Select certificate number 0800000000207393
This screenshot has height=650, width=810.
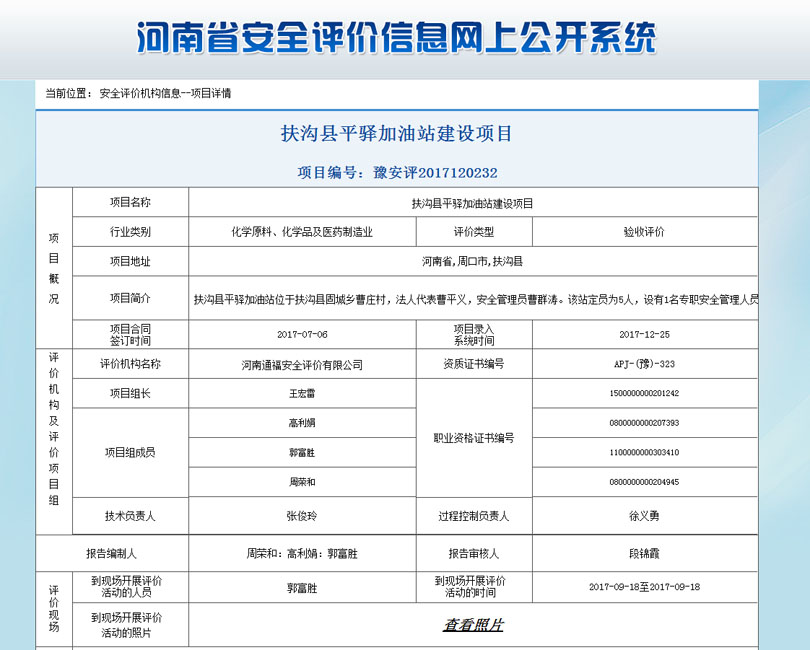click(x=645, y=423)
